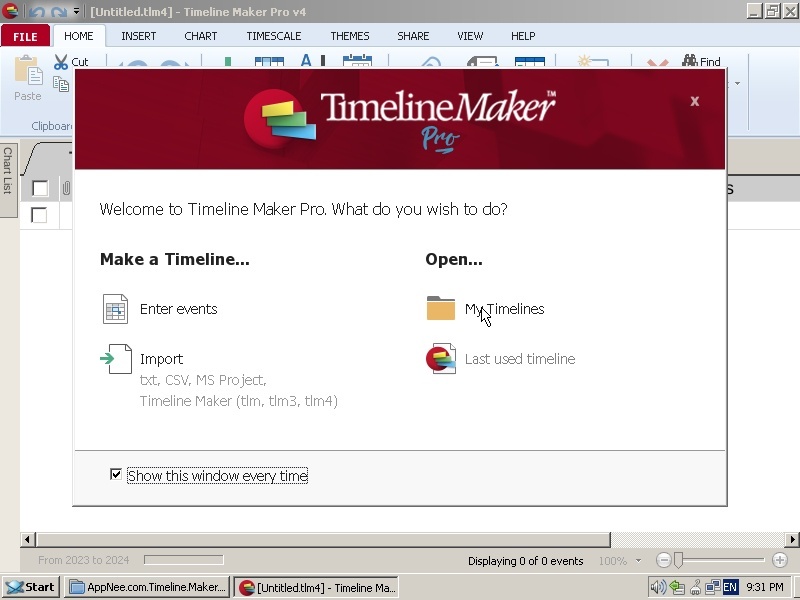Click the zoom slider handle
The height and width of the screenshot is (600, 800).
click(678, 560)
